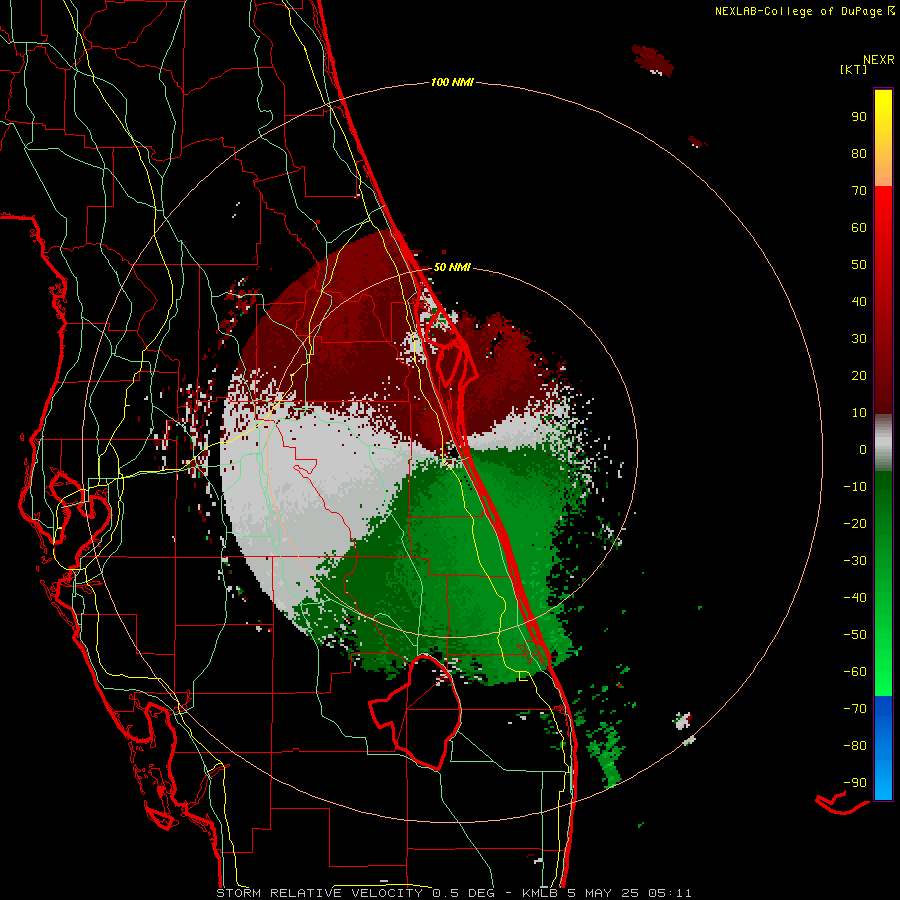Click the -50 scale value
This screenshot has width=900, height=900.
click(855, 635)
